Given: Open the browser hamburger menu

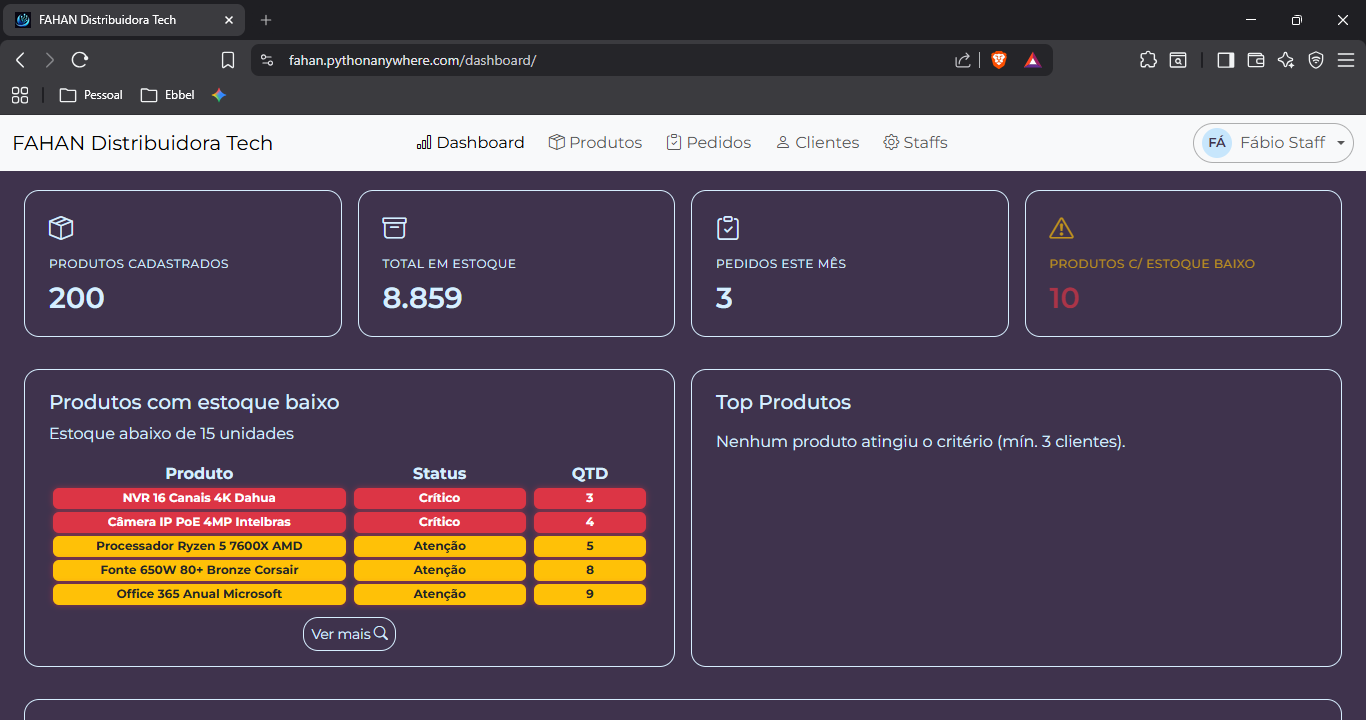Looking at the screenshot, I should point(1346,60).
